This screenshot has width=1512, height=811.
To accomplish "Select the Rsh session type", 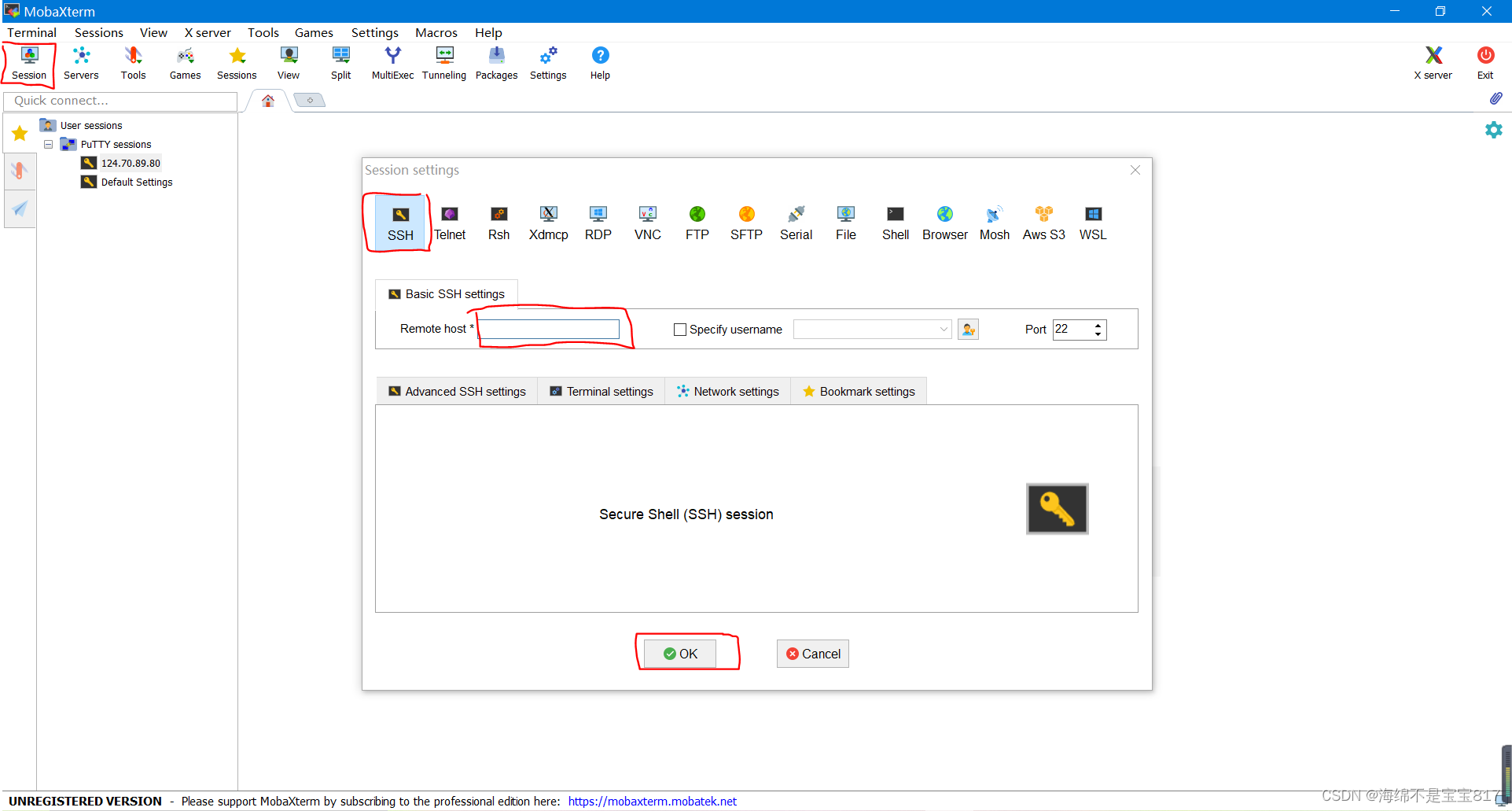I will coord(498,223).
